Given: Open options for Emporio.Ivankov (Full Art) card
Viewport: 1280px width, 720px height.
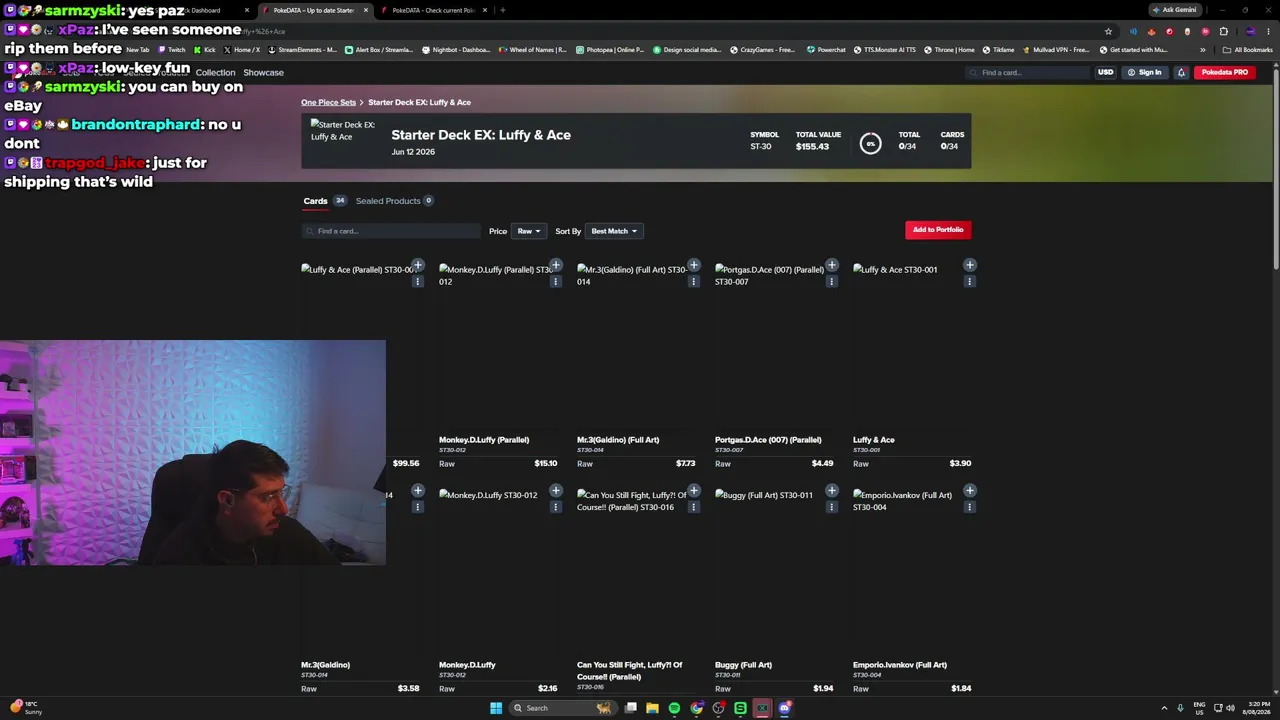Looking at the screenshot, I should click(970, 507).
